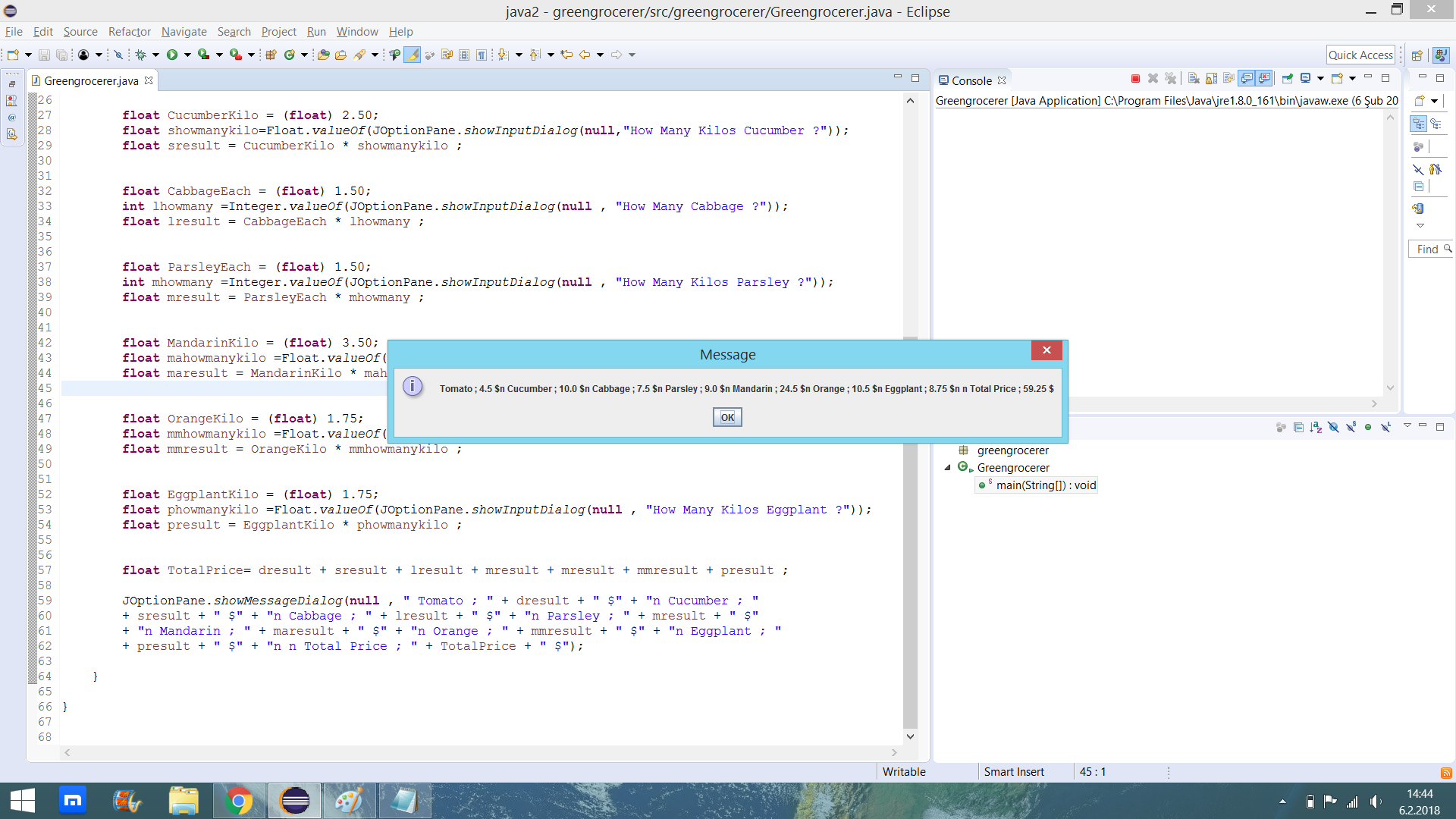1456x819 pixels.
Task: Click editor horizontal scrollbar right arrow
Action: (x=894, y=752)
